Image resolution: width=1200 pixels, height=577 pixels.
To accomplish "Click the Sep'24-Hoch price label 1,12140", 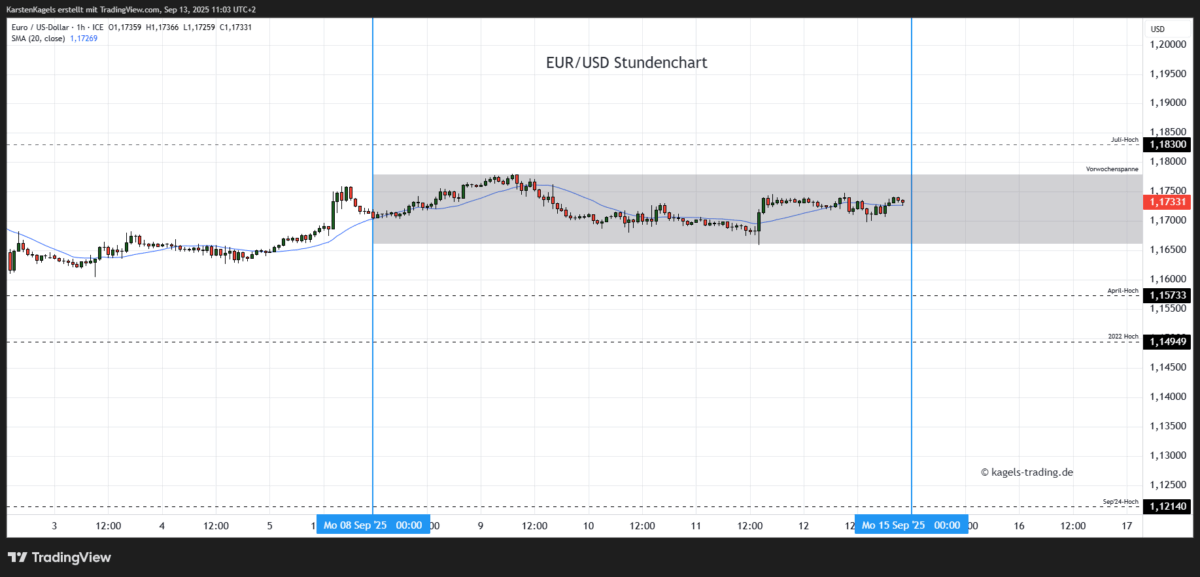I will pos(1168,506).
